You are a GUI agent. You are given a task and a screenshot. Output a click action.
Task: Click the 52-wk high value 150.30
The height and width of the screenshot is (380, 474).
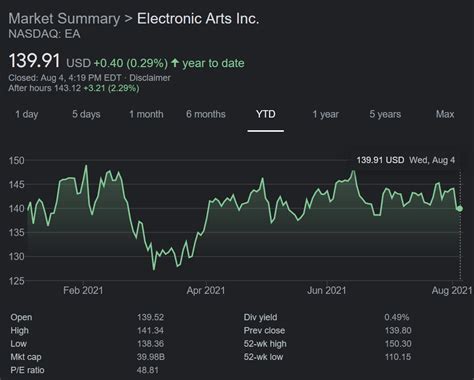click(x=398, y=344)
